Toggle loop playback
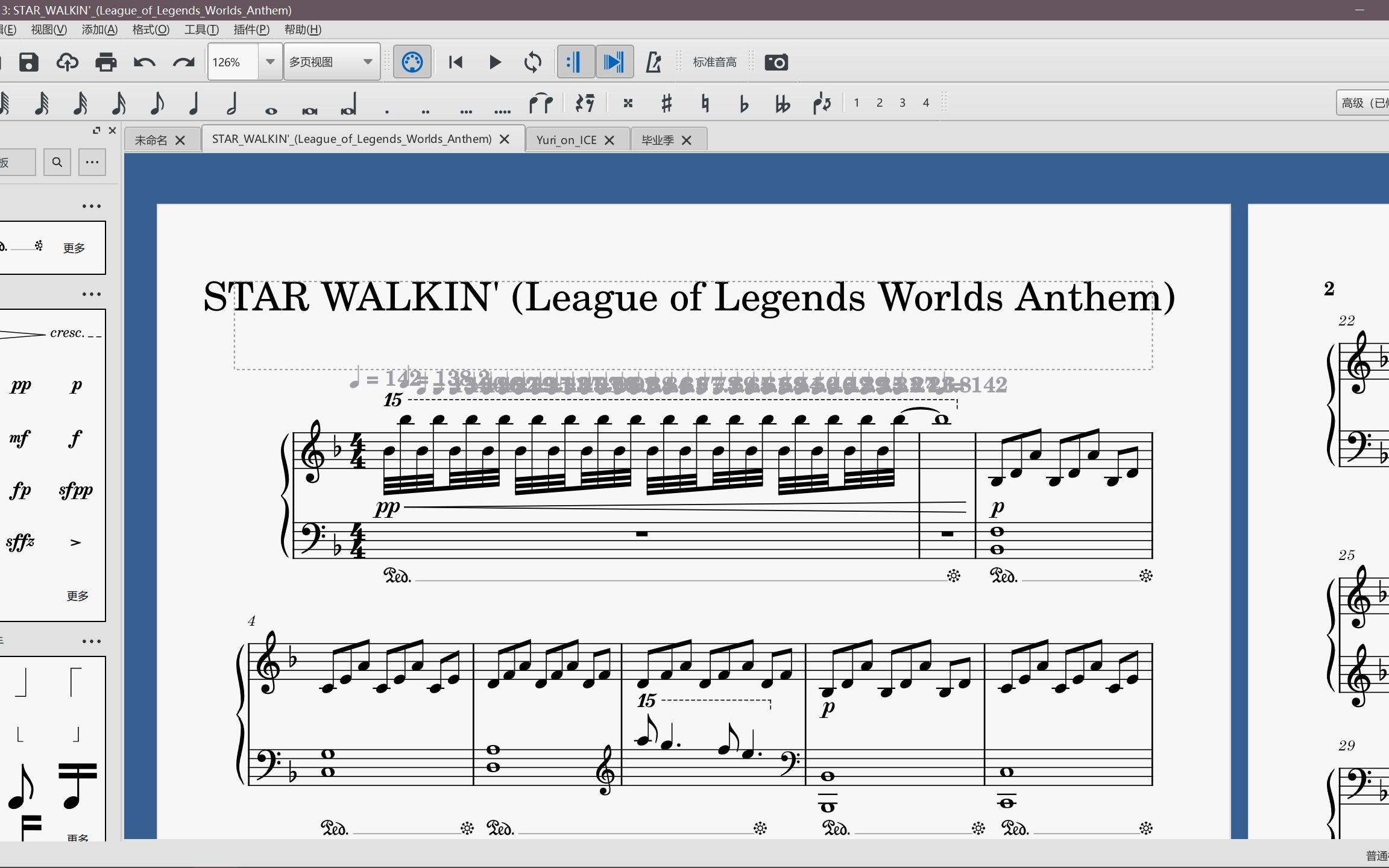Viewport: 1389px width, 868px height. pos(533,62)
